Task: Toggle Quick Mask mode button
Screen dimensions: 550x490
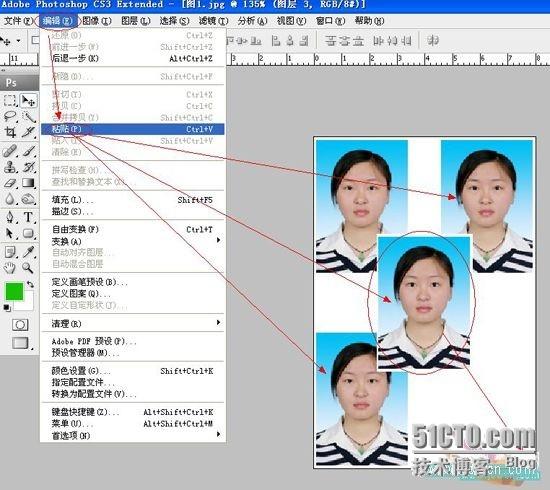Action: [20, 325]
